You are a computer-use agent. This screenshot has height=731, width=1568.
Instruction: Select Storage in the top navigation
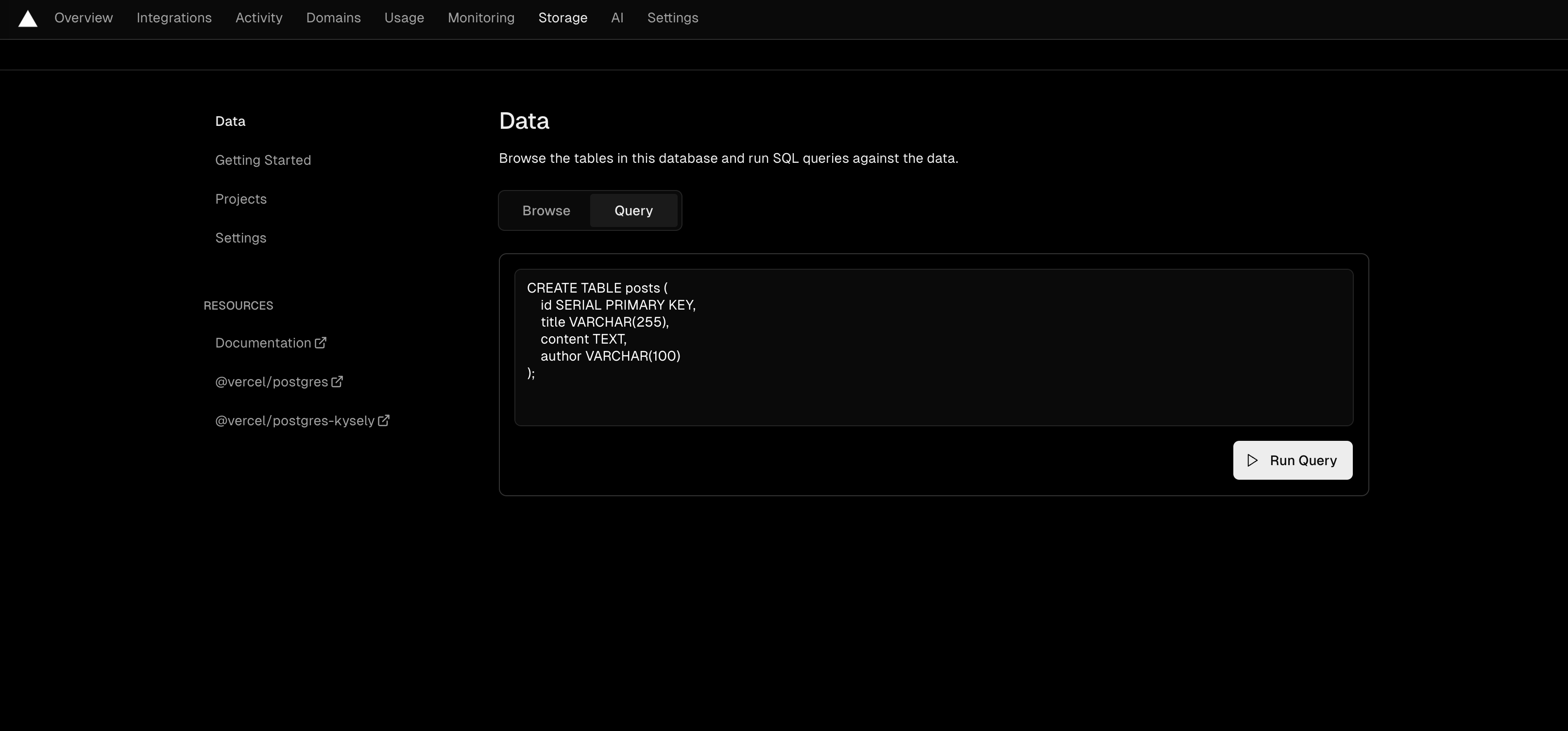click(x=562, y=18)
